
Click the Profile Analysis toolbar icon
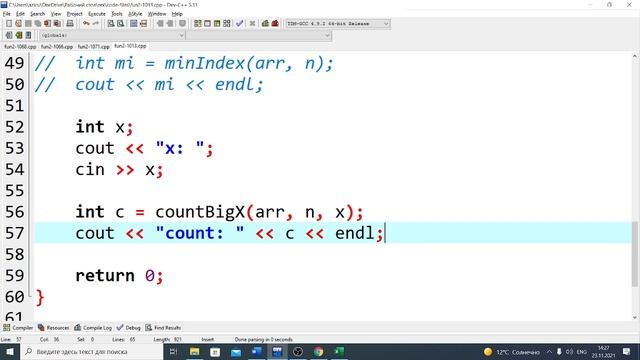click(265, 24)
